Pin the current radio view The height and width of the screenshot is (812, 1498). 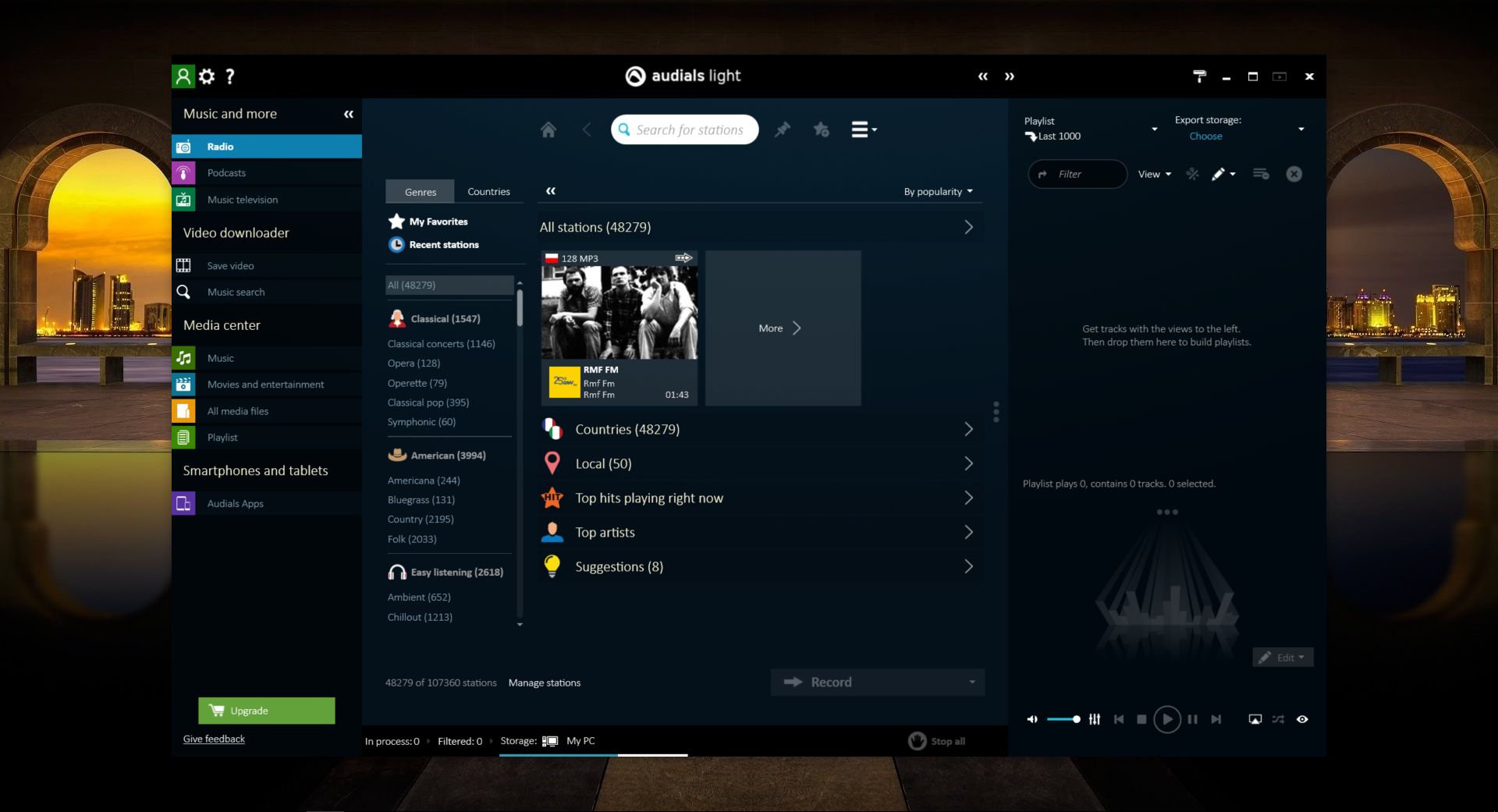tap(782, 129)
